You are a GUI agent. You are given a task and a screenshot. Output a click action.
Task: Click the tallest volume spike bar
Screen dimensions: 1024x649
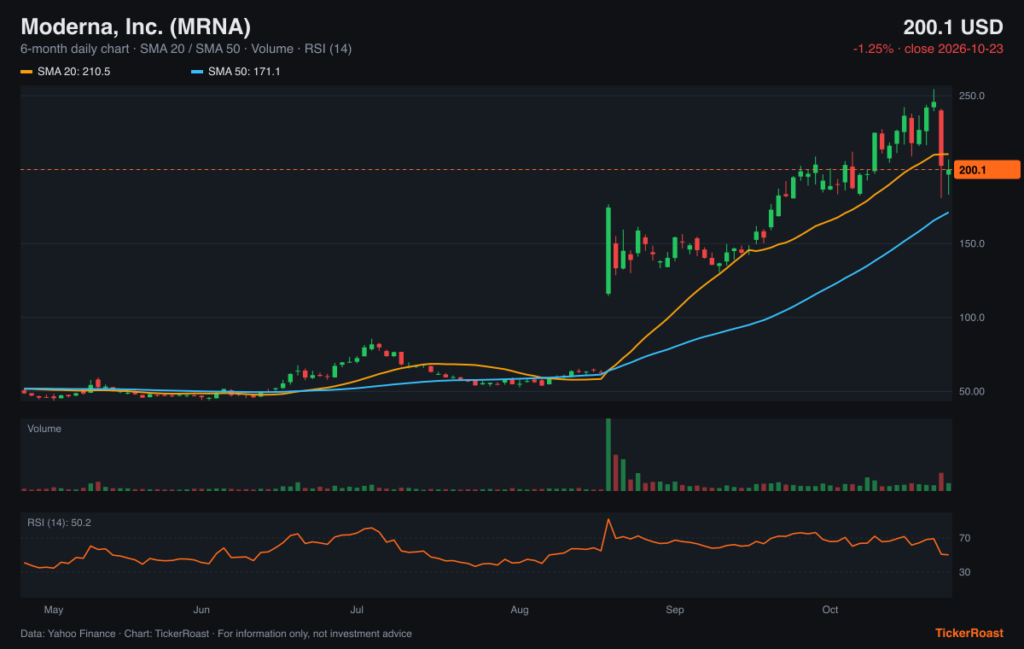(x=609, y=454)
